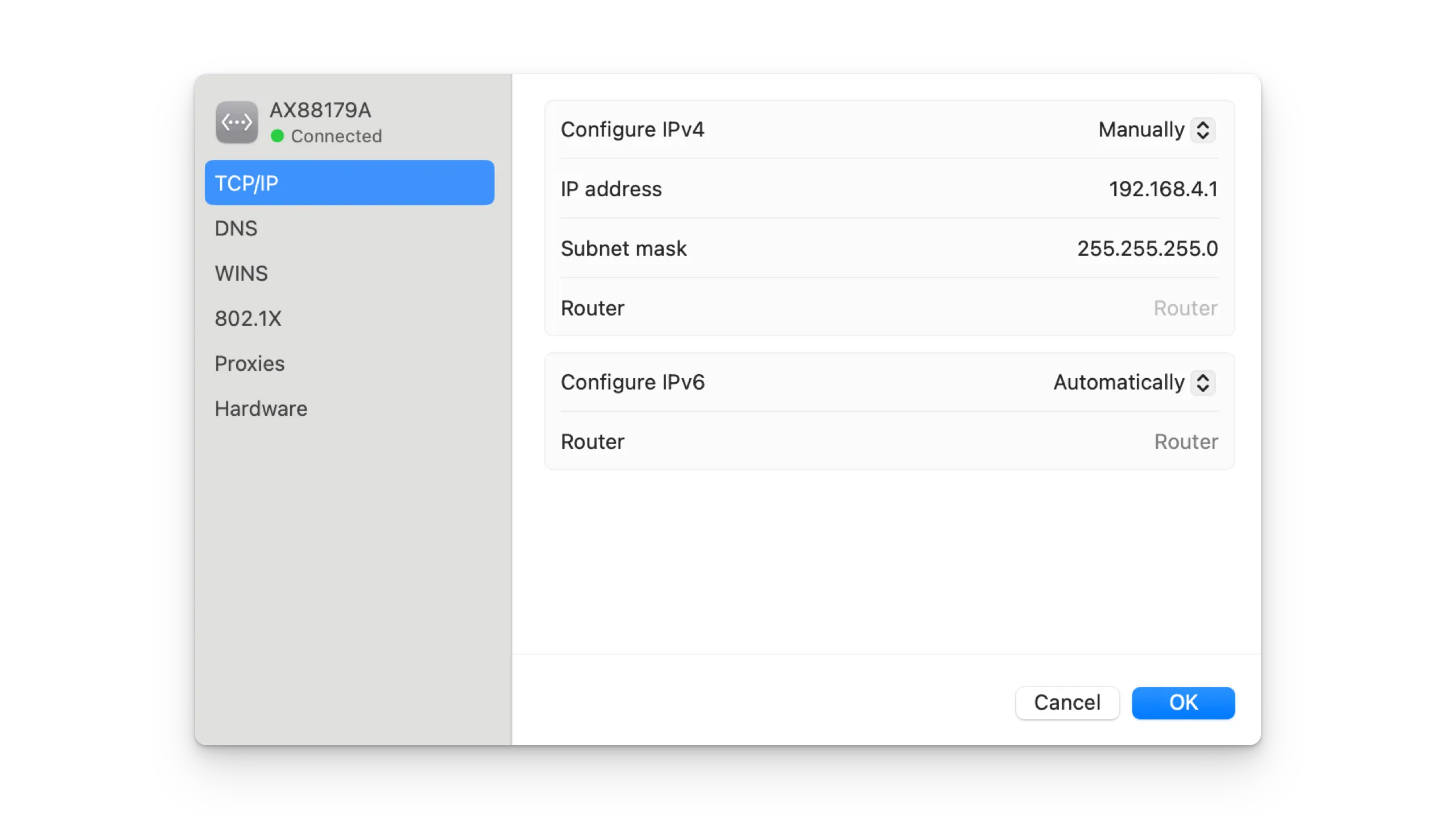1456x819 pixels.
Task: Open Hardware settings panel
Action: pyautogui.click(x=261, y=408)
